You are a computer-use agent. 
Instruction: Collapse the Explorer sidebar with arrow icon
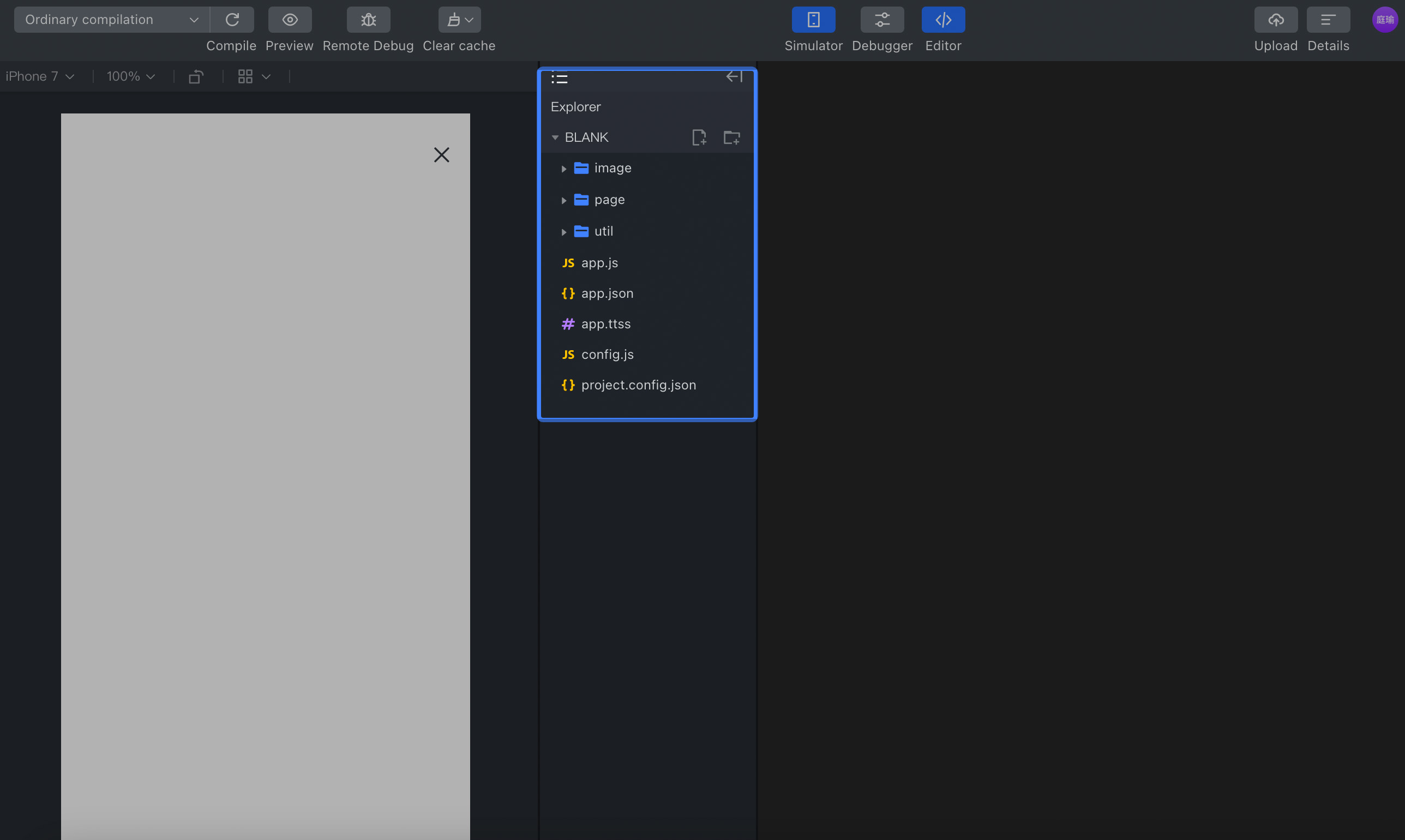click(734, 76)
